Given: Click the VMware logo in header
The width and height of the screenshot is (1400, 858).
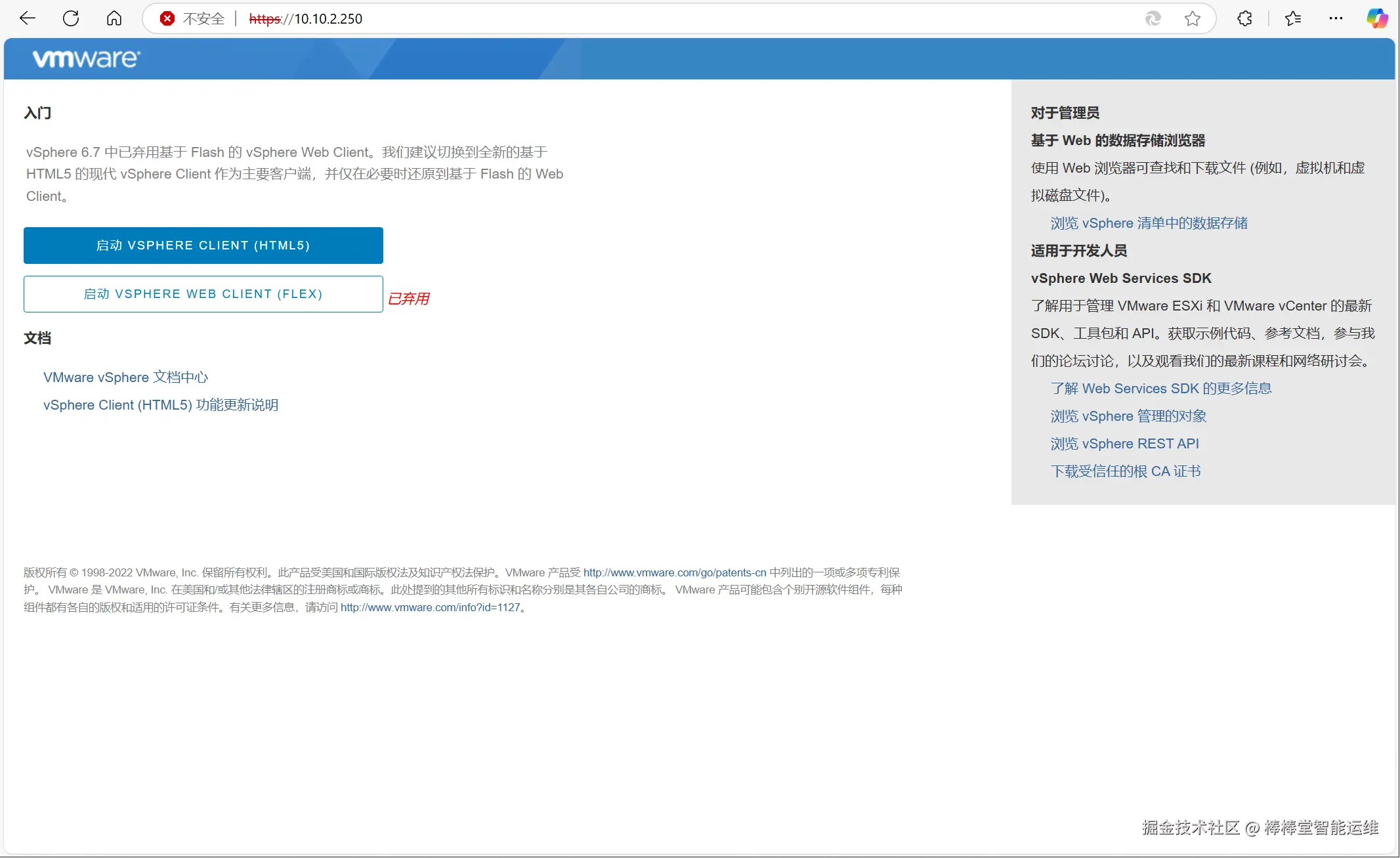Looking at the screenshot, I should click(x=86, y=59).
